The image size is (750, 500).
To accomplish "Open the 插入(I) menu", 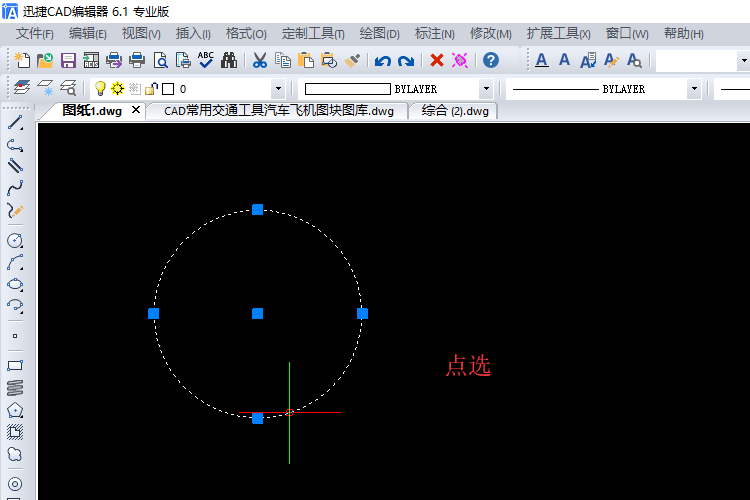I will click(x=193, y=34).
